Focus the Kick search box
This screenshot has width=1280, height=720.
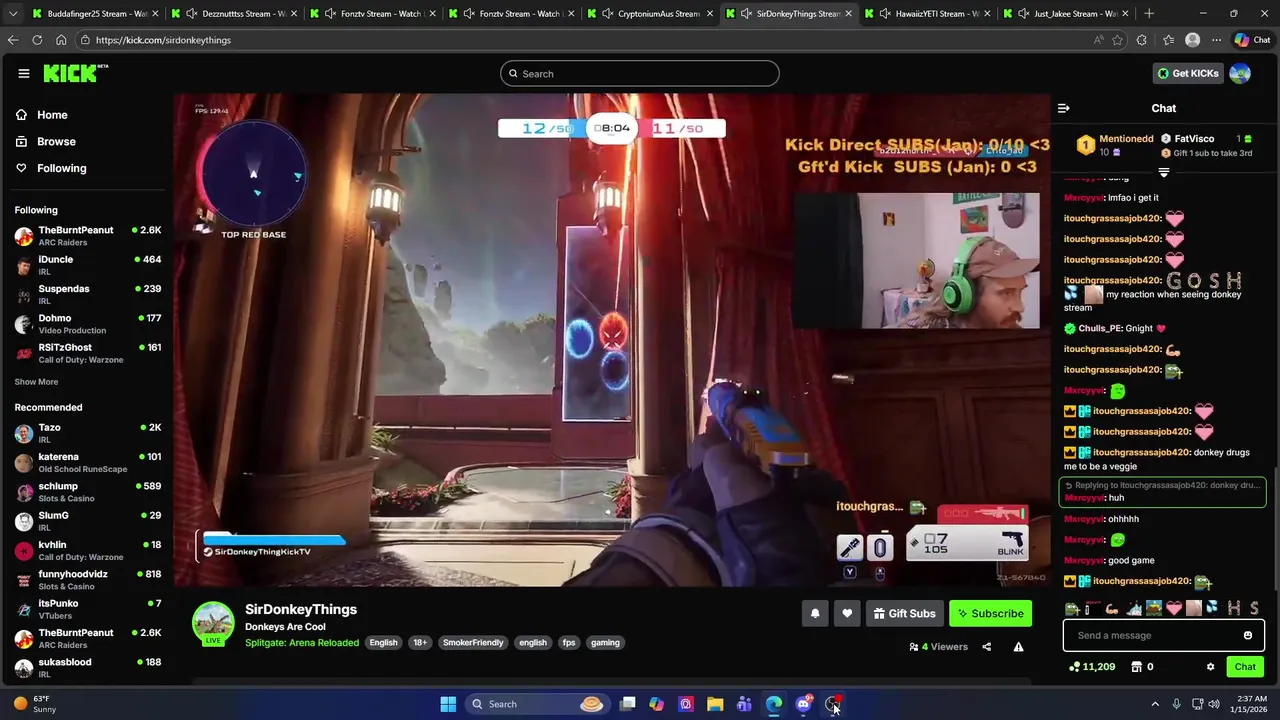[640, 73]
